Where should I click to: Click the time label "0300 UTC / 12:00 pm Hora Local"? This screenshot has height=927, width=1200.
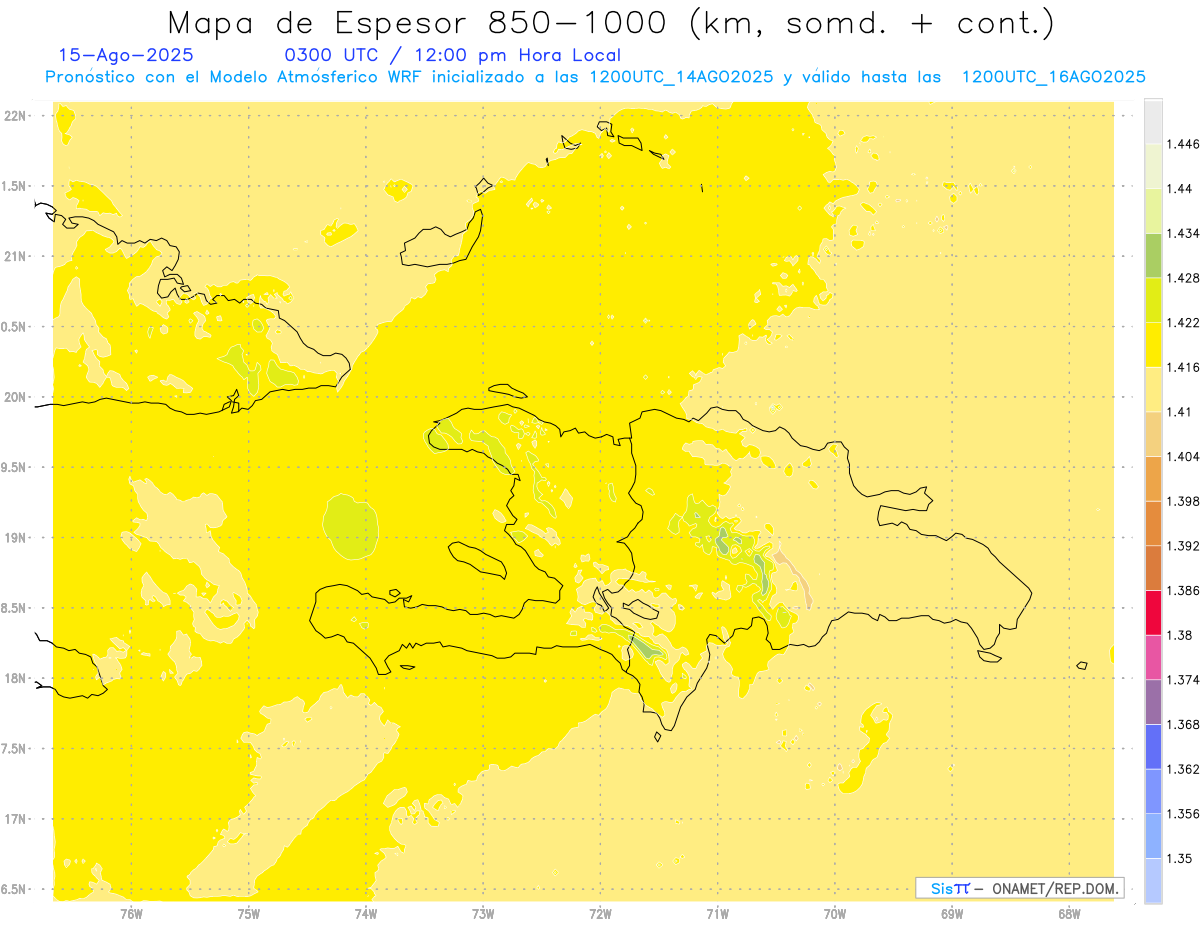(x=453, y=56)
